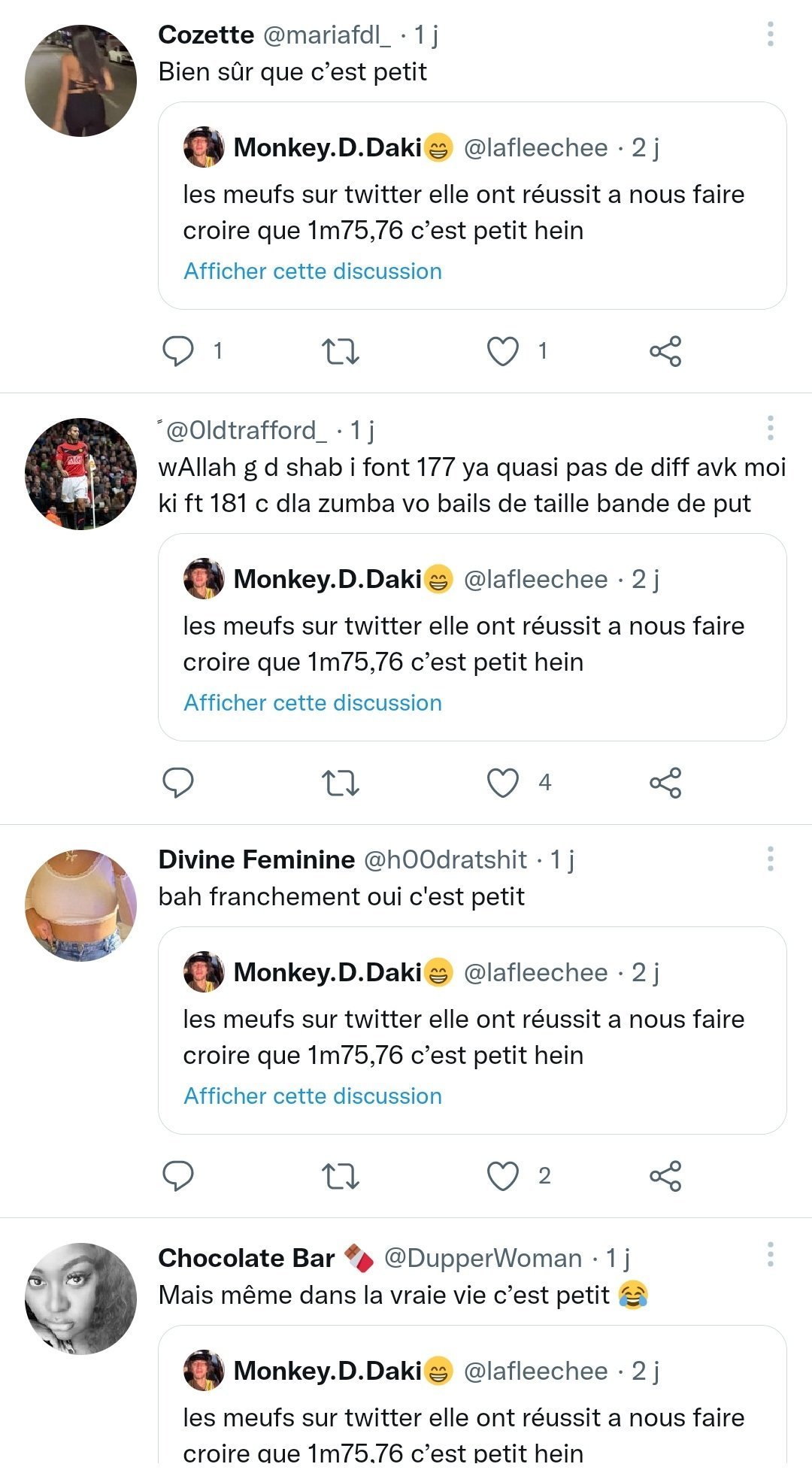Retweet the @Oldtrafford_ tweet

341,783
